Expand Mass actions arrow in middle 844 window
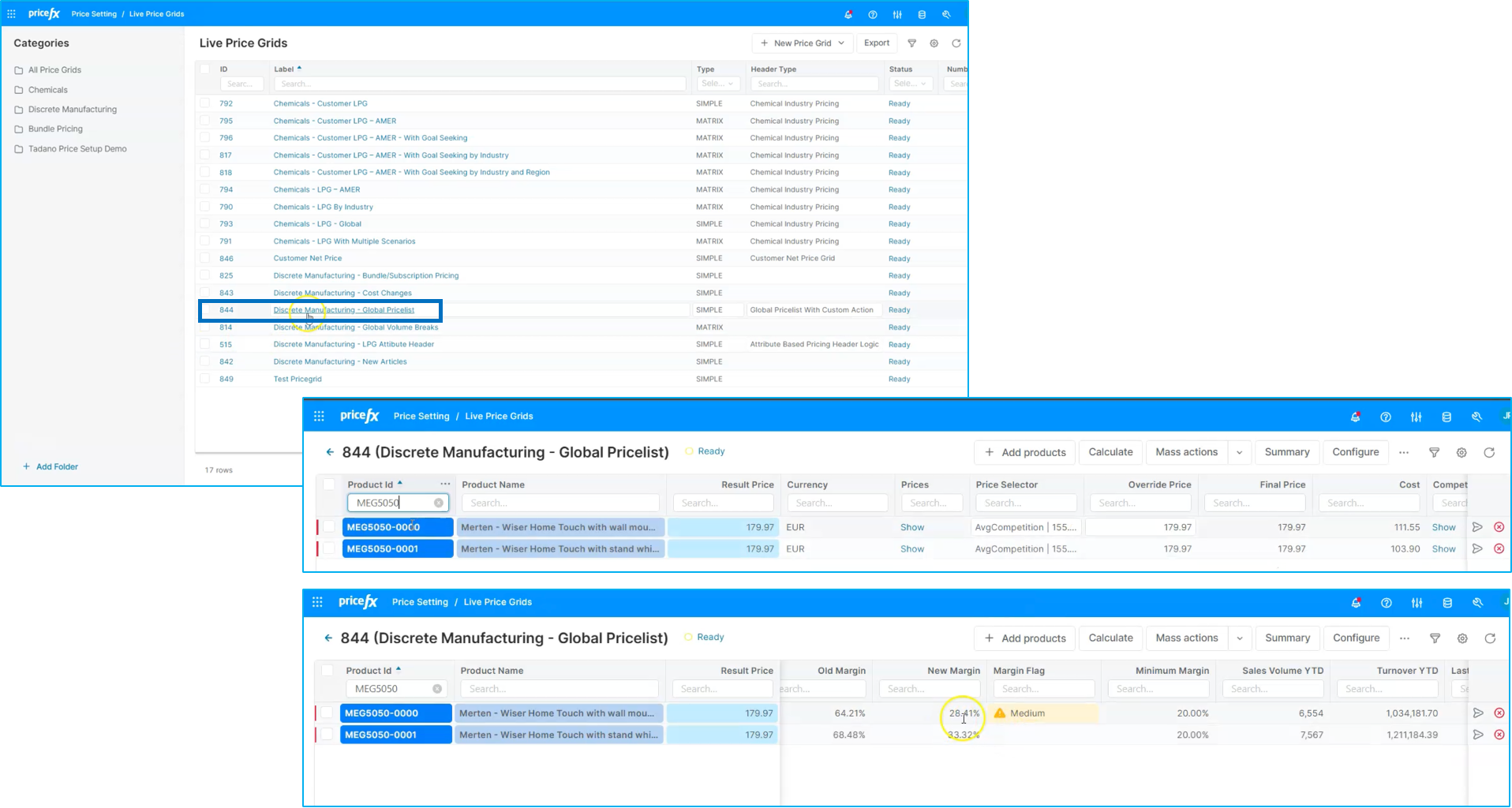 click(1240, 453)
